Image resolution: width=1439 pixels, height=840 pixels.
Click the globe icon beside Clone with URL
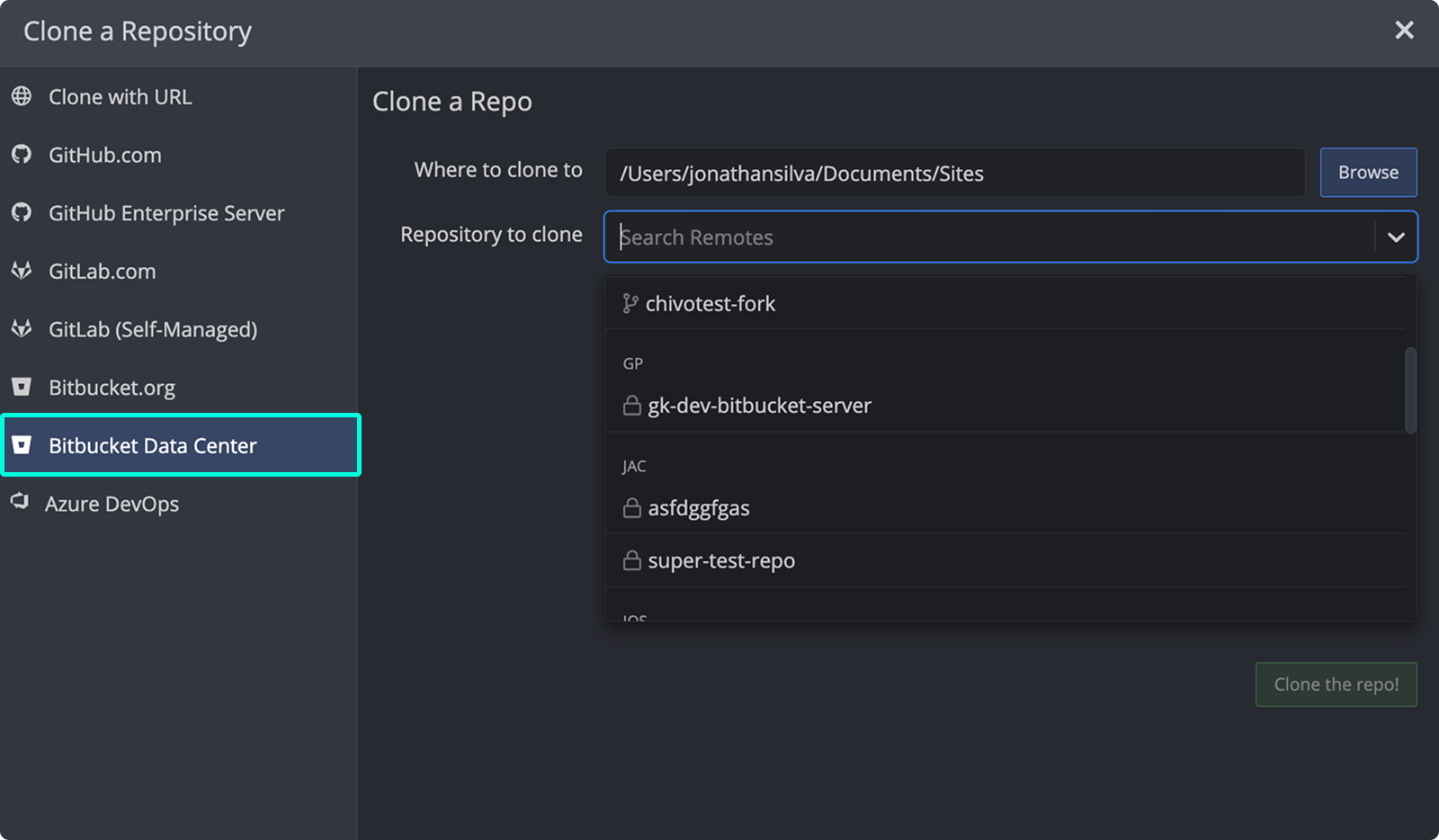(22, 96)
